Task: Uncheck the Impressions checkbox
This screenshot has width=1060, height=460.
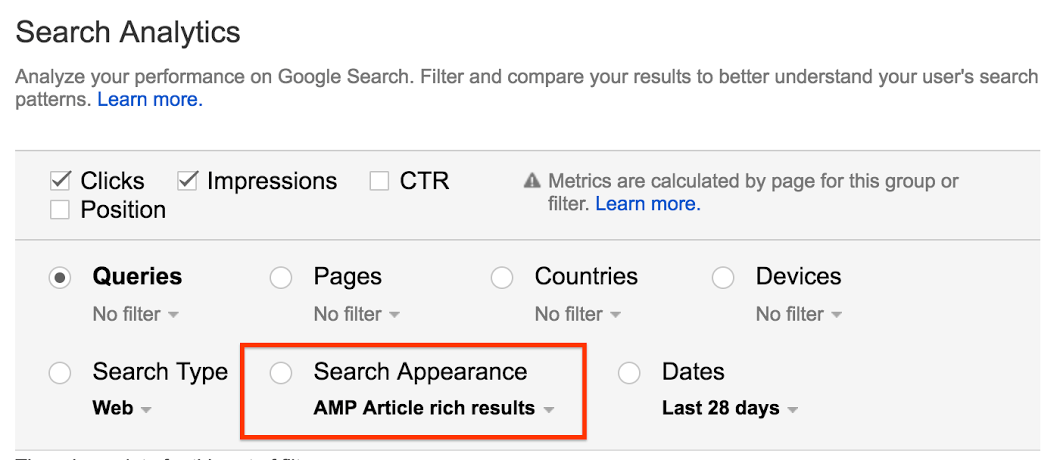Action: pos(188,181)
